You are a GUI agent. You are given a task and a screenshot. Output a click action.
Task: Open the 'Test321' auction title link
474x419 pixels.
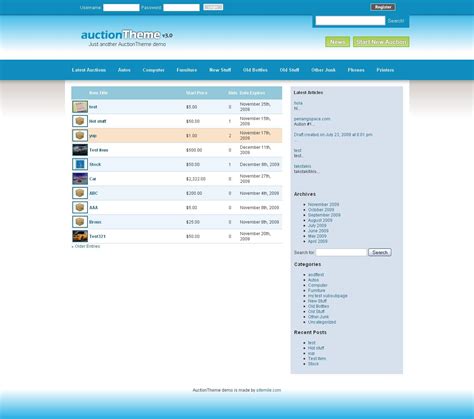click(97, 236)
